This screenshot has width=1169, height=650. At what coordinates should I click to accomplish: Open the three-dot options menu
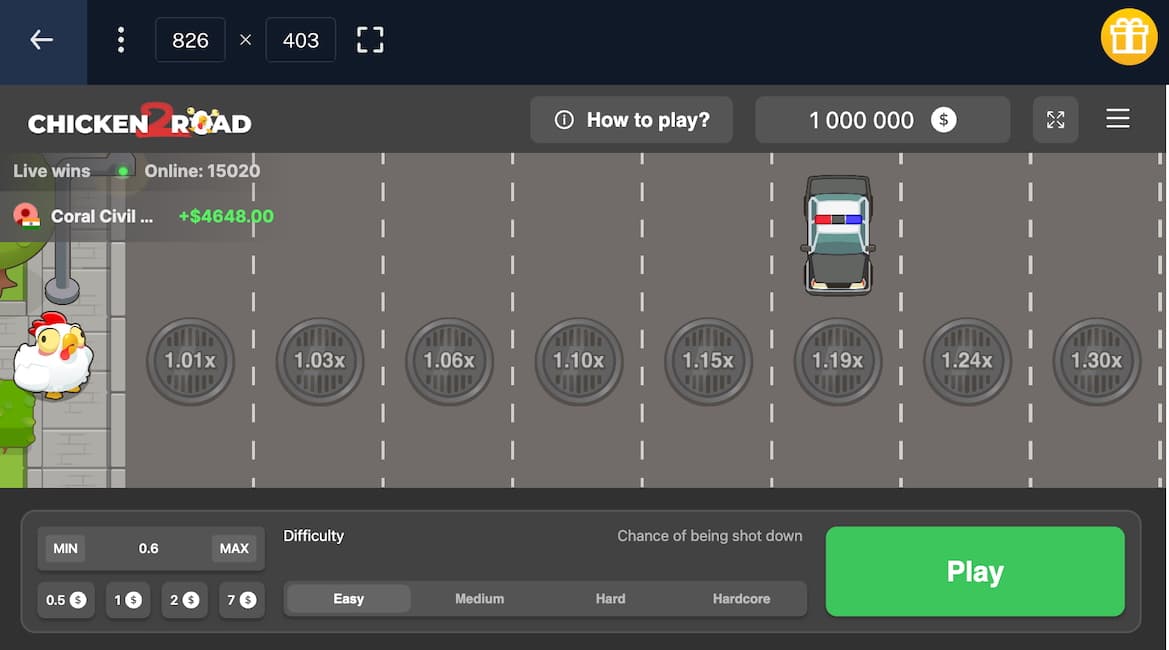coord(121,40)
